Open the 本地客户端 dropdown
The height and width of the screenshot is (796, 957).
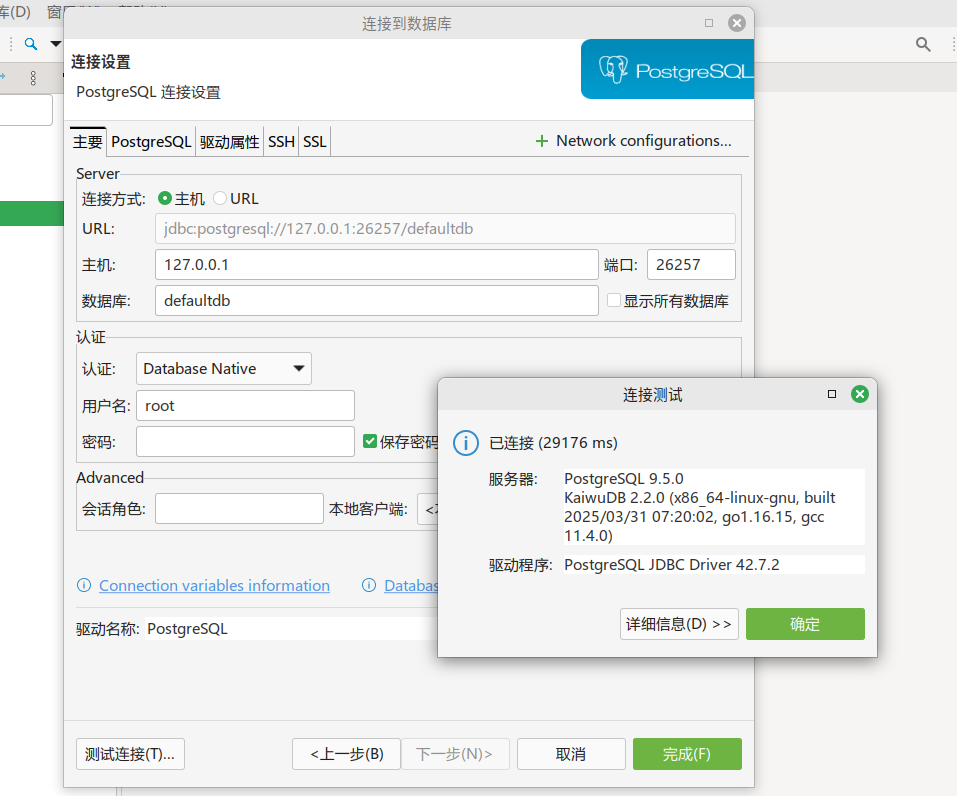427,509
